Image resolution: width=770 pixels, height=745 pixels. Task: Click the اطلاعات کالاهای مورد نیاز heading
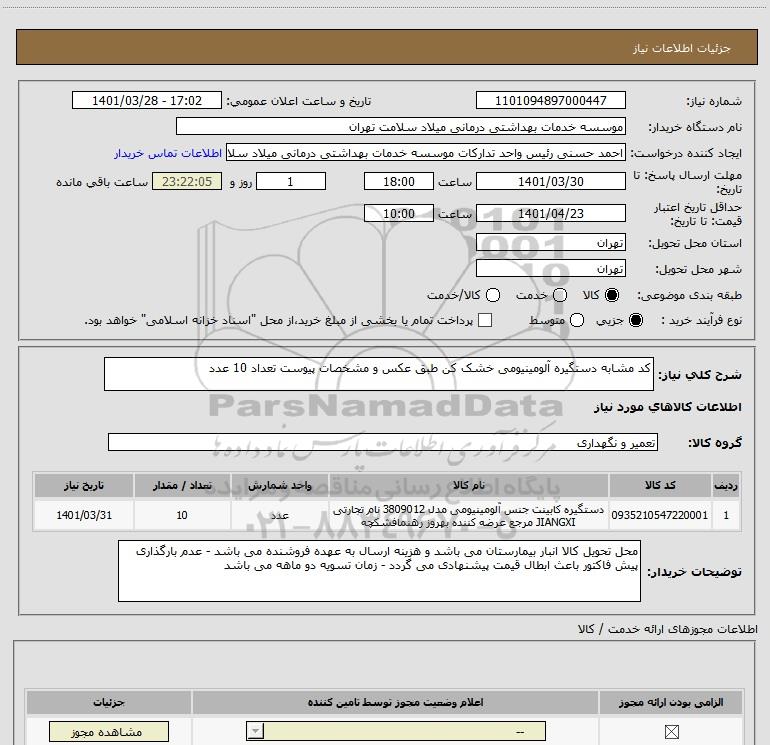(x=668, y=407)
